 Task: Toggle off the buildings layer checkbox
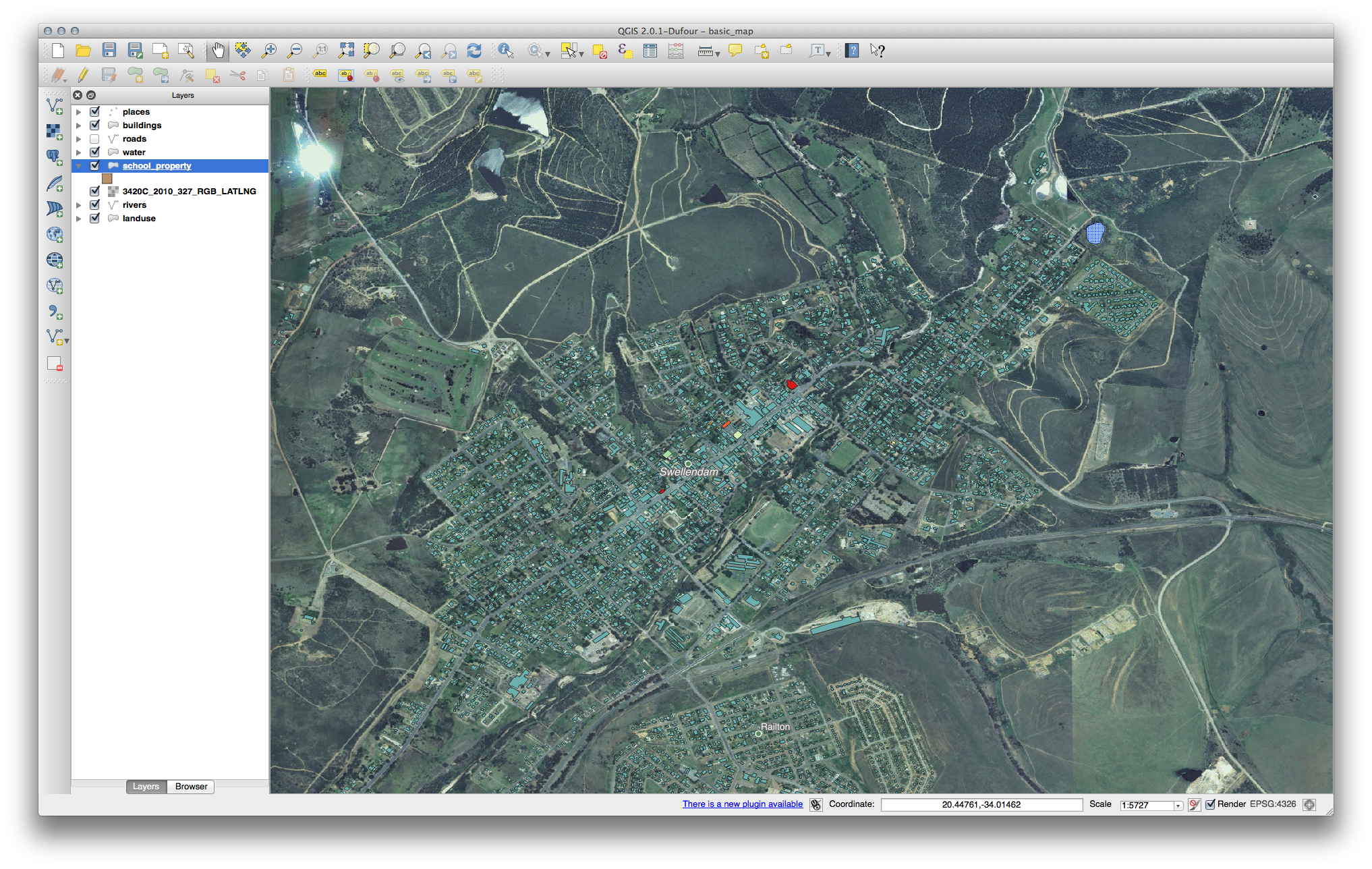tap(94, 125)
